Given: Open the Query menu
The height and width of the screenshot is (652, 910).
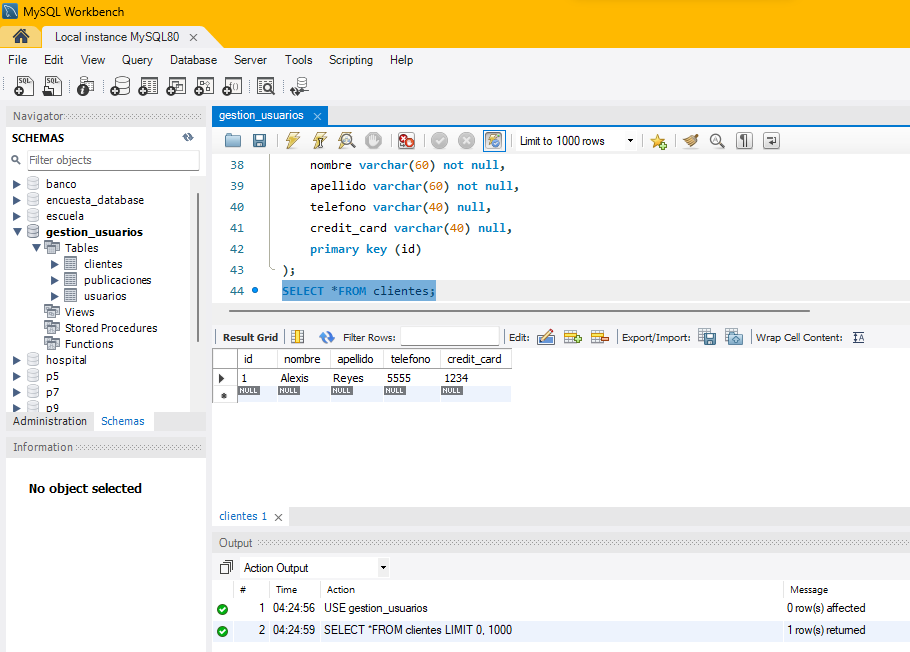Looking at the screenshot, I should point(137,60).
